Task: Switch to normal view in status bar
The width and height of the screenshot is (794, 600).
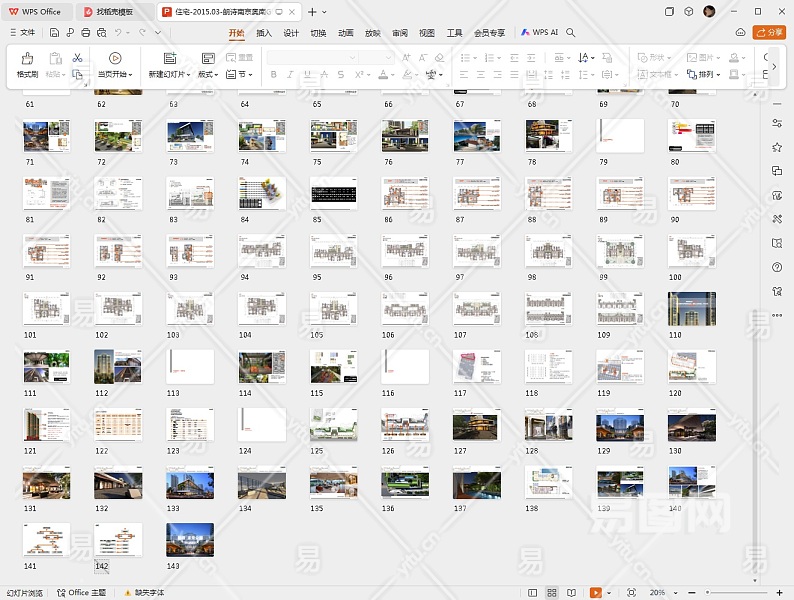Action: click(534, 592)
